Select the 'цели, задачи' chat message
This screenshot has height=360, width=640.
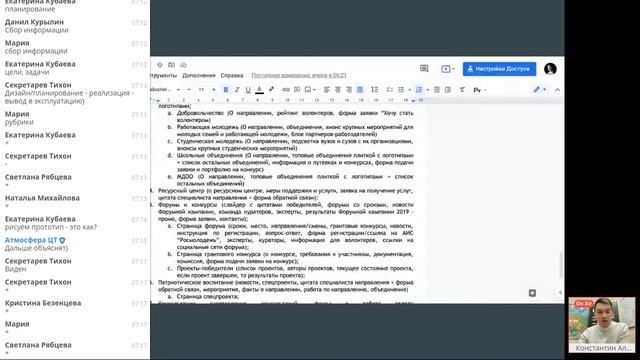(x=27, y=72)
